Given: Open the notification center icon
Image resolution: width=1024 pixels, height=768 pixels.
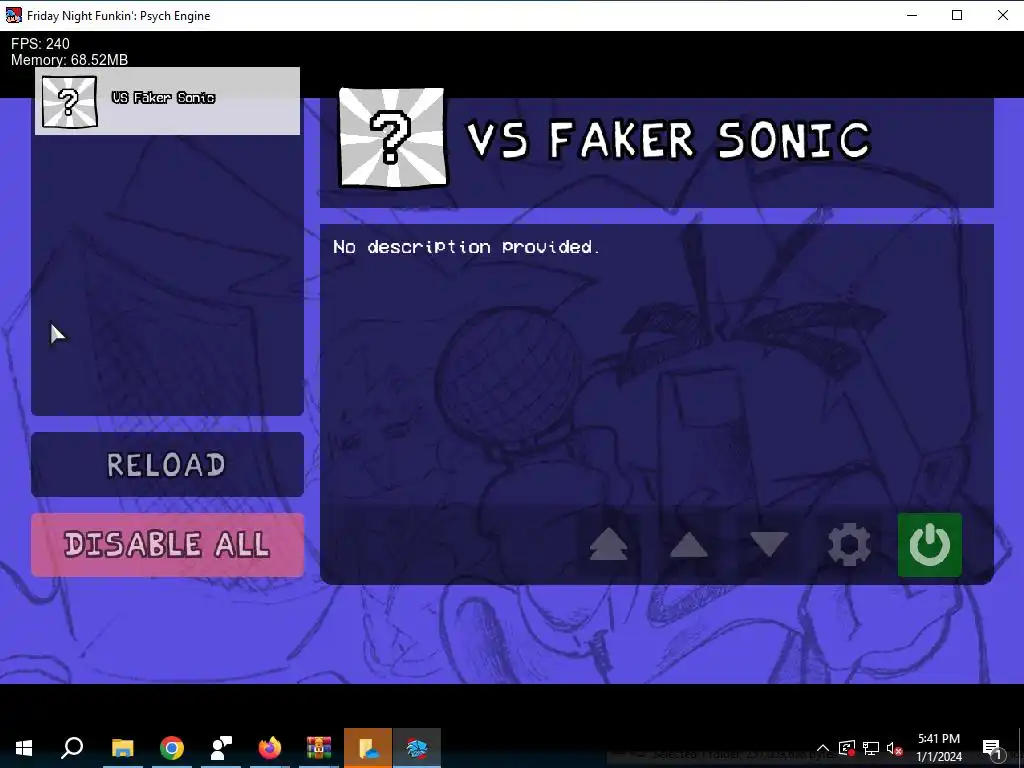Looking at the screenshot, I should 992,748.
